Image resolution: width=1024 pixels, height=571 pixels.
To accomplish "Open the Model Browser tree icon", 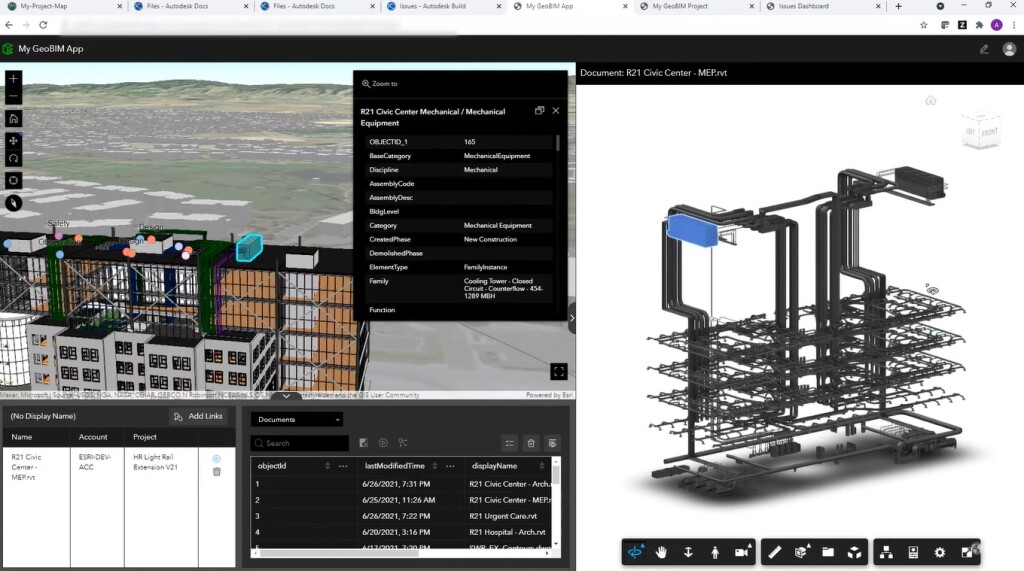I will 886,552.
